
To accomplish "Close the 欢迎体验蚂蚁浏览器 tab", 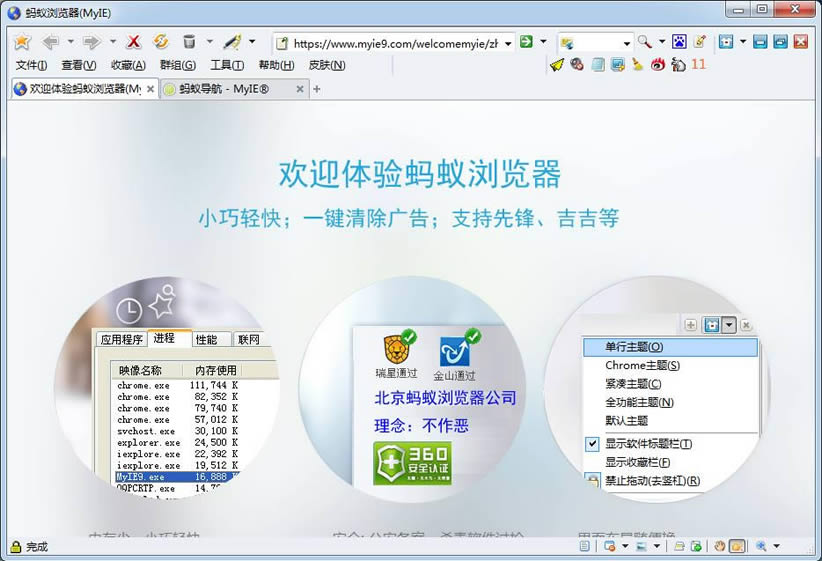I will [x=150, y=89].
